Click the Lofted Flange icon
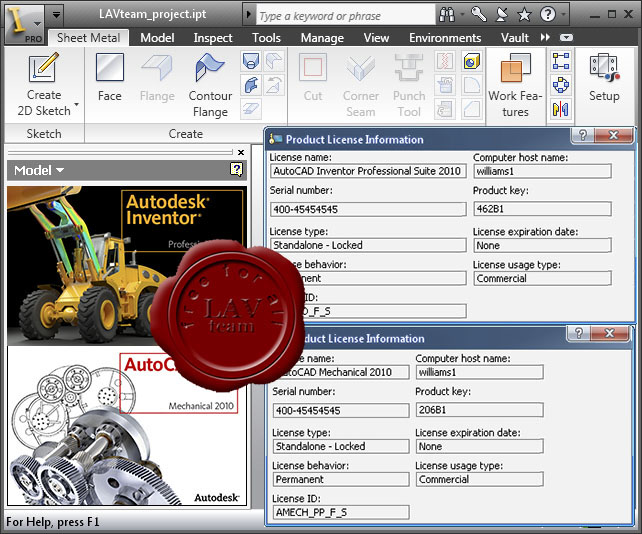The image size is (642, 534). pyautogui.click(x=251, y=61)
